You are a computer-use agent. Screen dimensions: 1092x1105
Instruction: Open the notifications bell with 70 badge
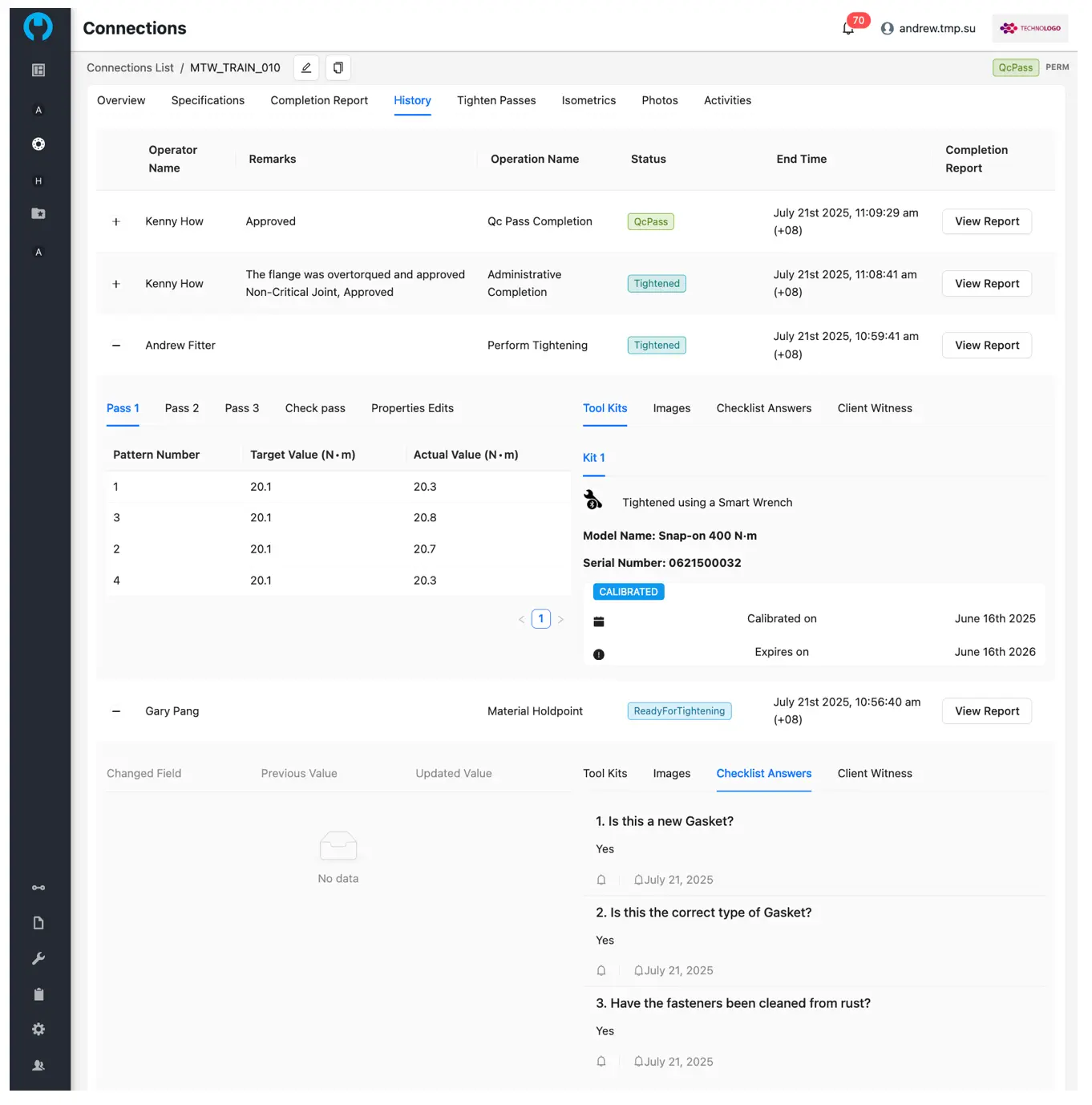tap(847, 29)
